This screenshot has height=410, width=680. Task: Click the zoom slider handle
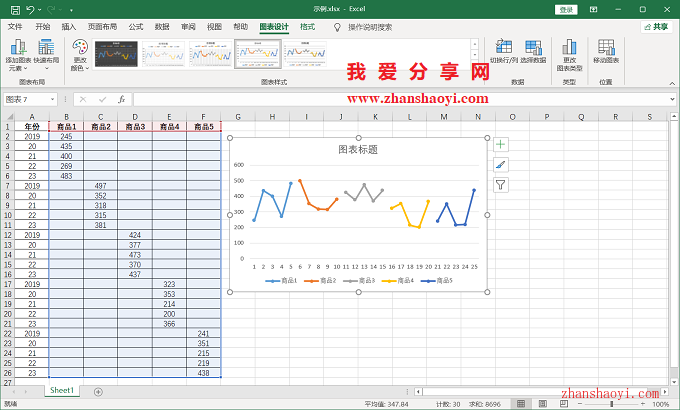(611, 404)
